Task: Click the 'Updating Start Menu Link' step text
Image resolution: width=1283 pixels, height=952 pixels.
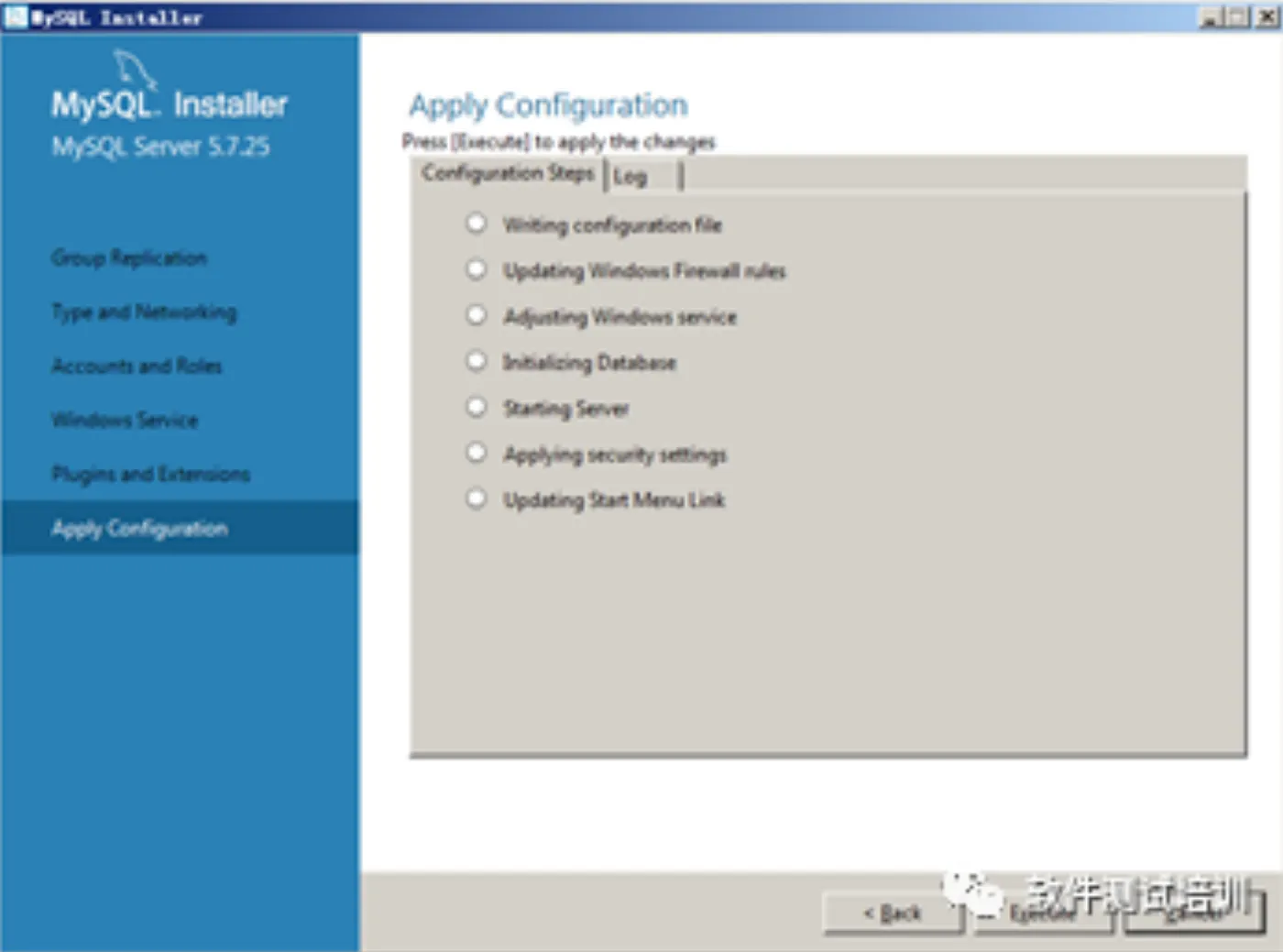Action: pyautogui.click(x=614, y=499)
